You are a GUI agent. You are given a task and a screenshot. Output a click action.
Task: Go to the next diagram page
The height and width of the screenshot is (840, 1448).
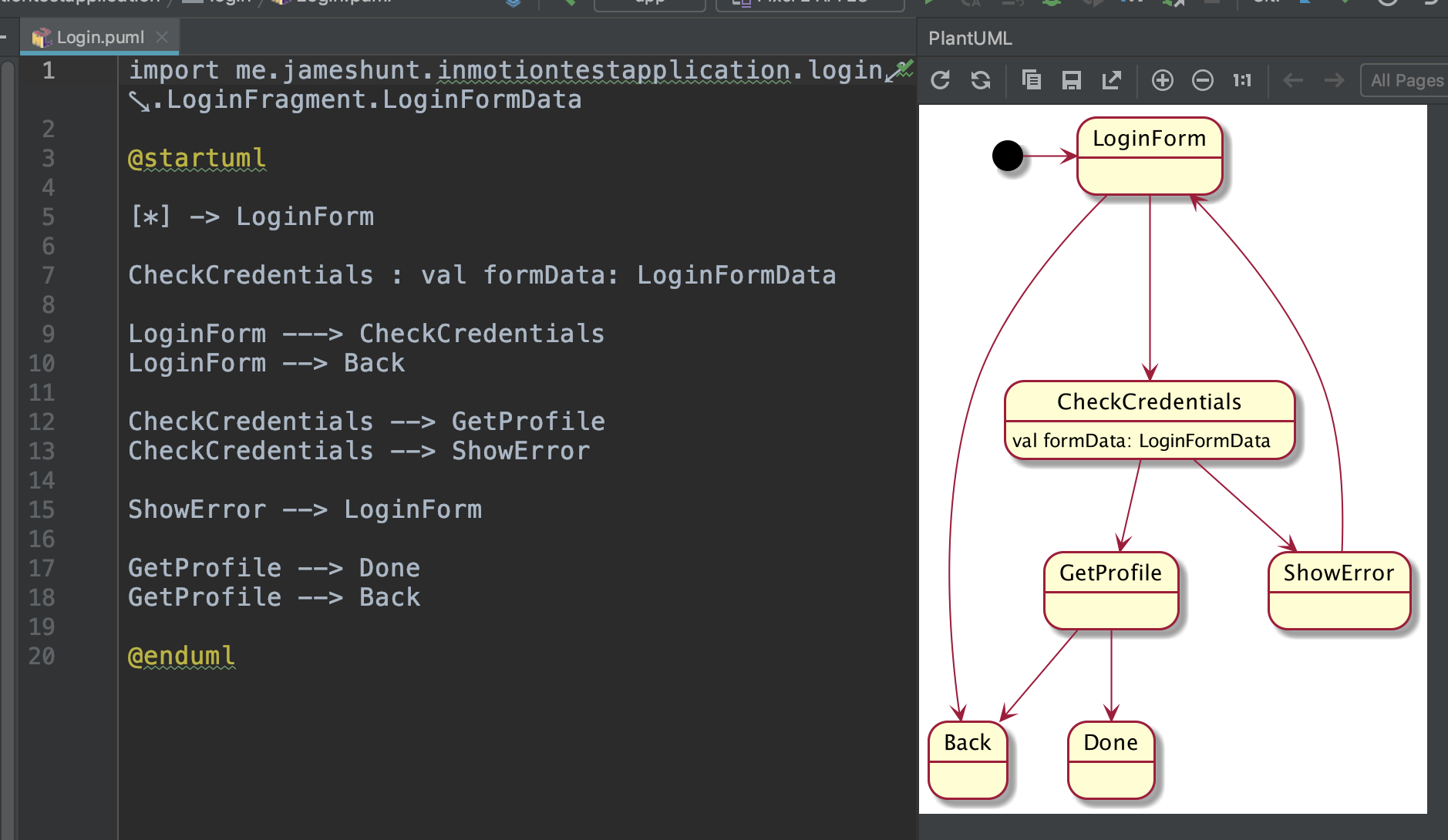pos(1334,80)
